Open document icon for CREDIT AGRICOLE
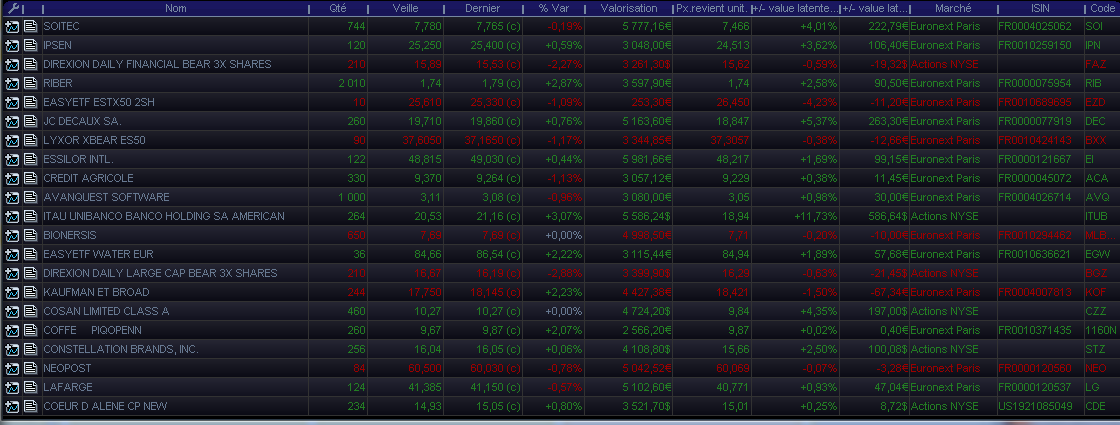Image resolution: width=1120 pixels, height=425 pixels. 30,178
